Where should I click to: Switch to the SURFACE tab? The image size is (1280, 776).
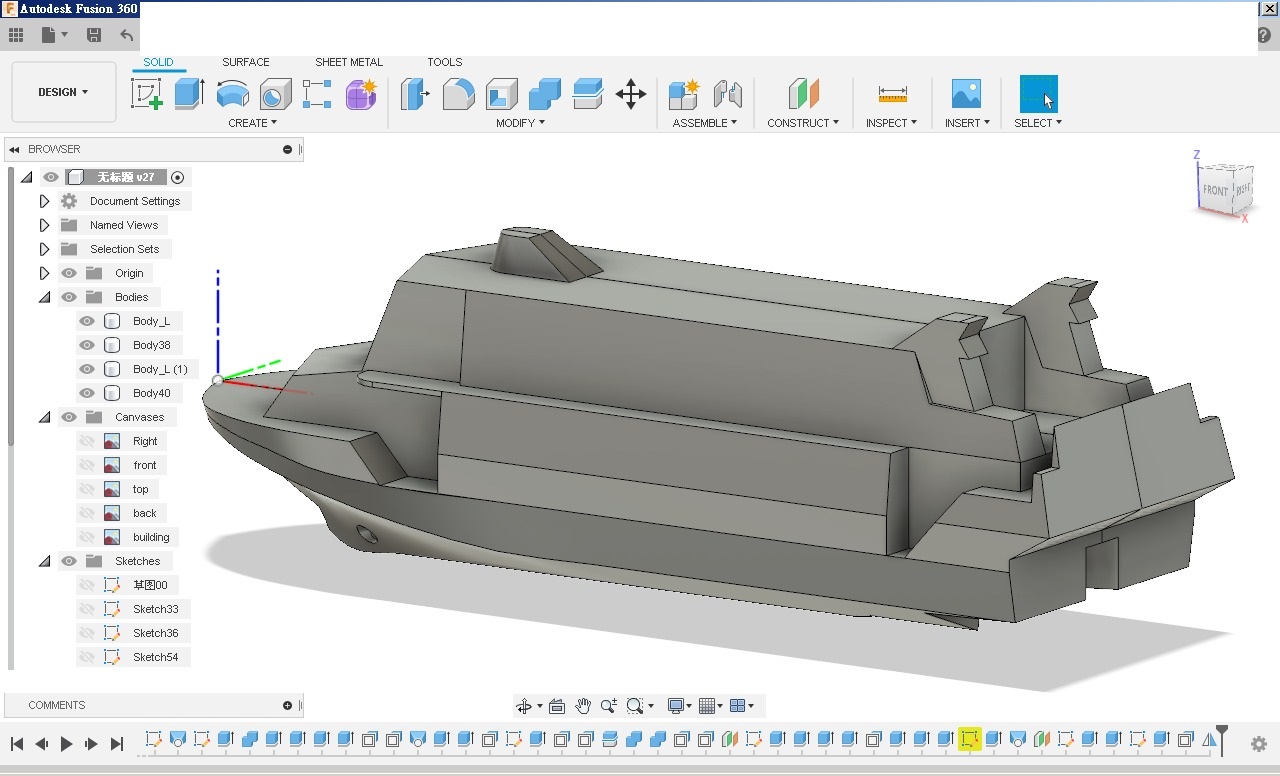click(x=245, y=62)
